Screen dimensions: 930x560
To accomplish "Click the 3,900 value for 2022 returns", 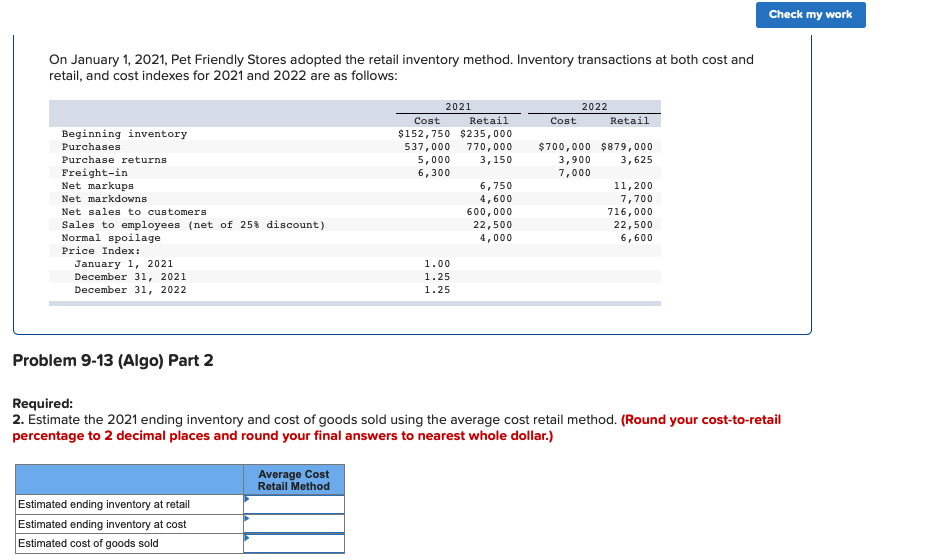I will 574,160.
